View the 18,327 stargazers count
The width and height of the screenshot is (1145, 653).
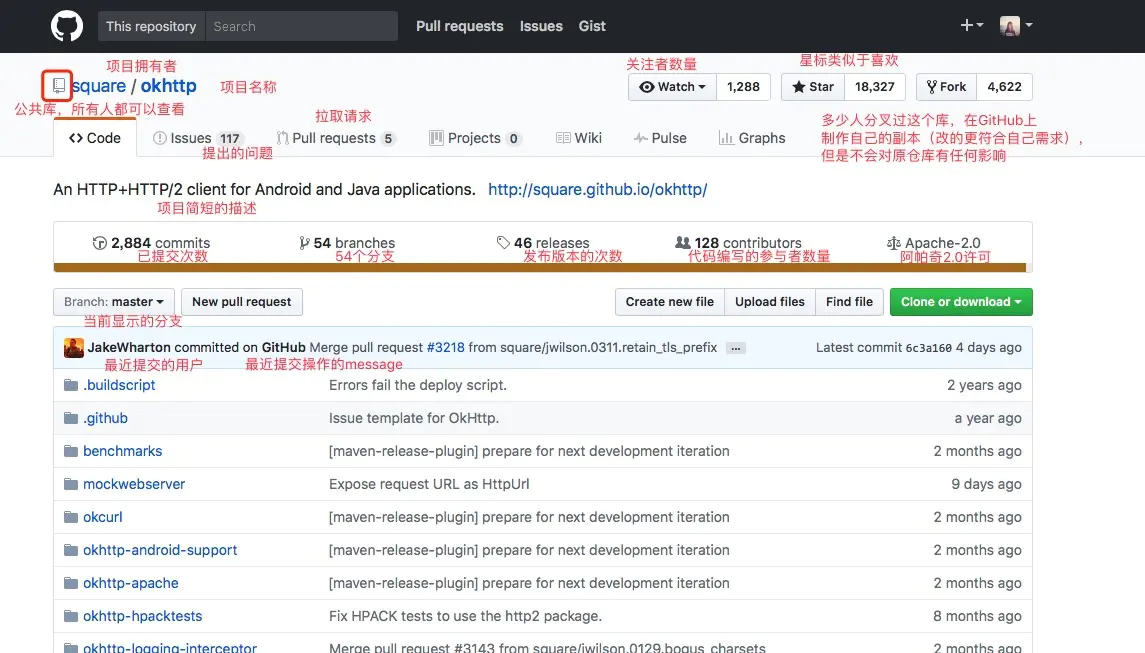(x=875, y=87)
